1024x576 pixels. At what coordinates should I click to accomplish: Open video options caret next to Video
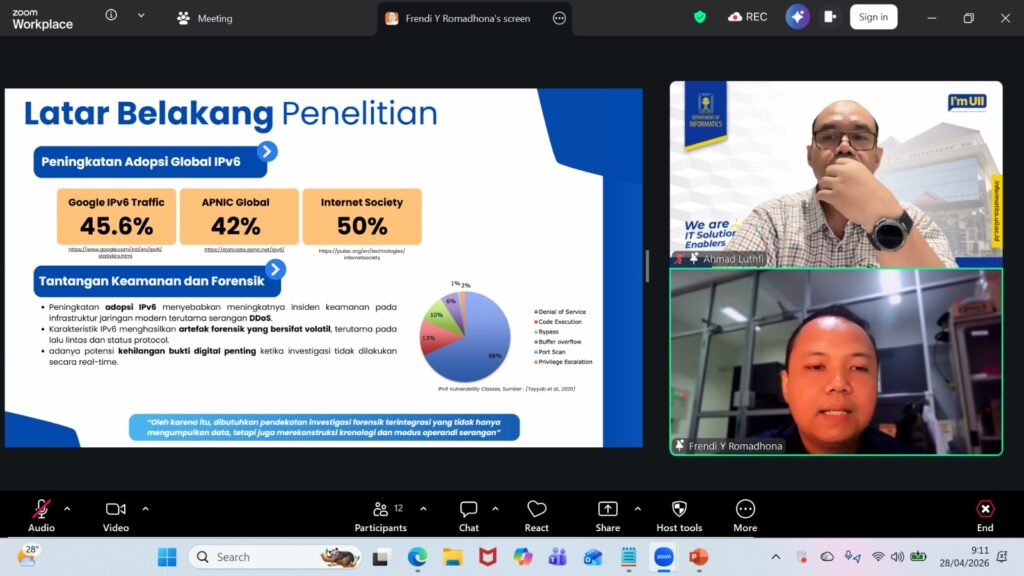click(145, 508)
